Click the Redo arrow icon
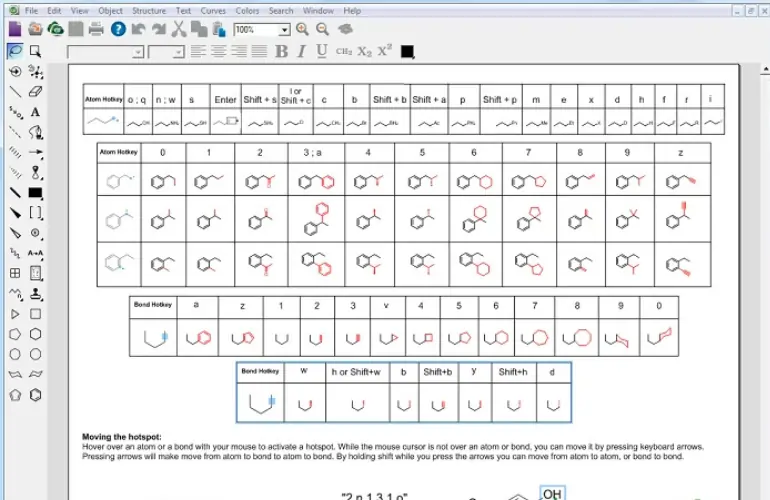Viewport: 770px width, 500px height. coord(159,29)
